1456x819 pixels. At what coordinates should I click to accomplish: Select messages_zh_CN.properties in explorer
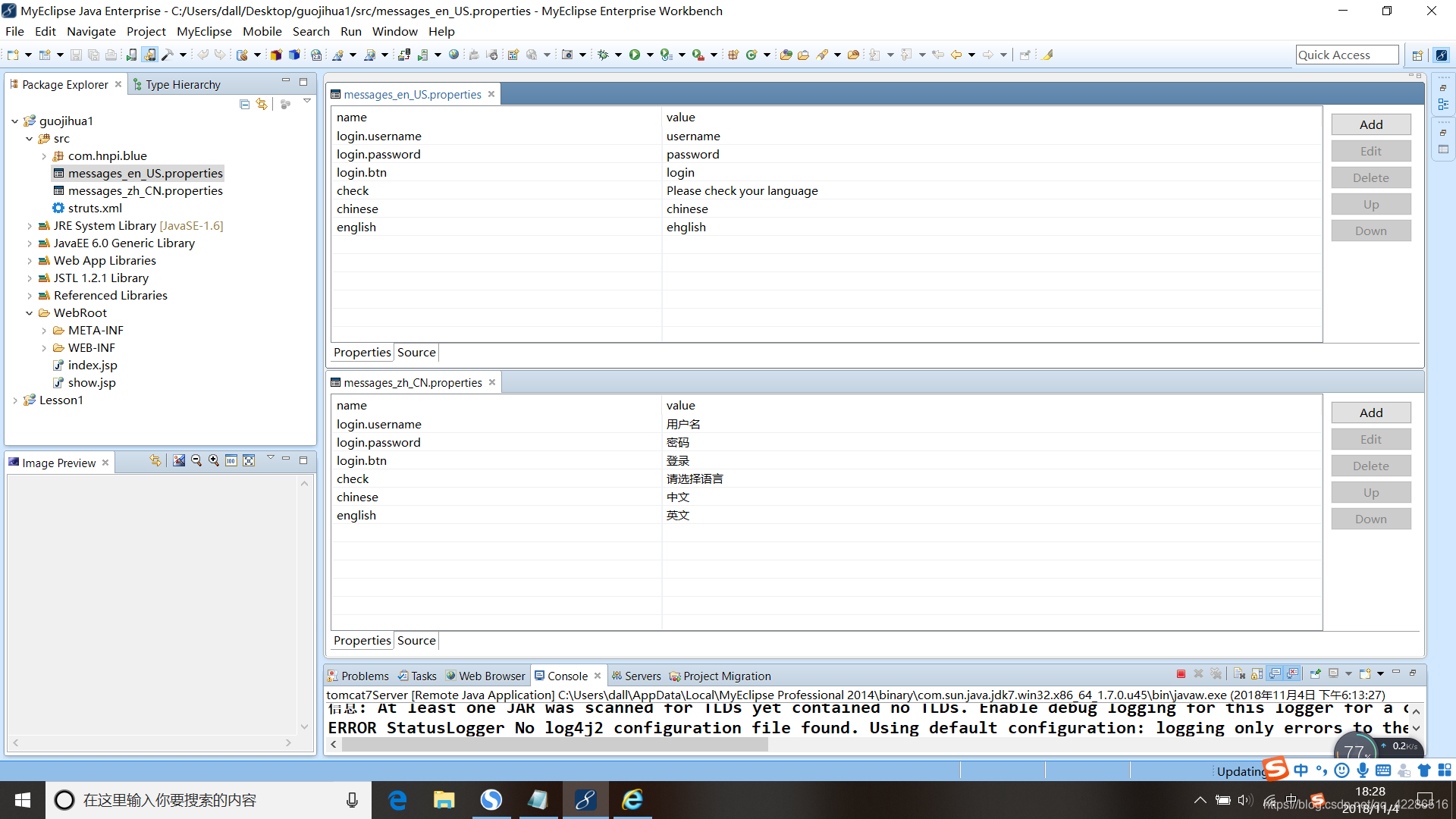(145, 190)
